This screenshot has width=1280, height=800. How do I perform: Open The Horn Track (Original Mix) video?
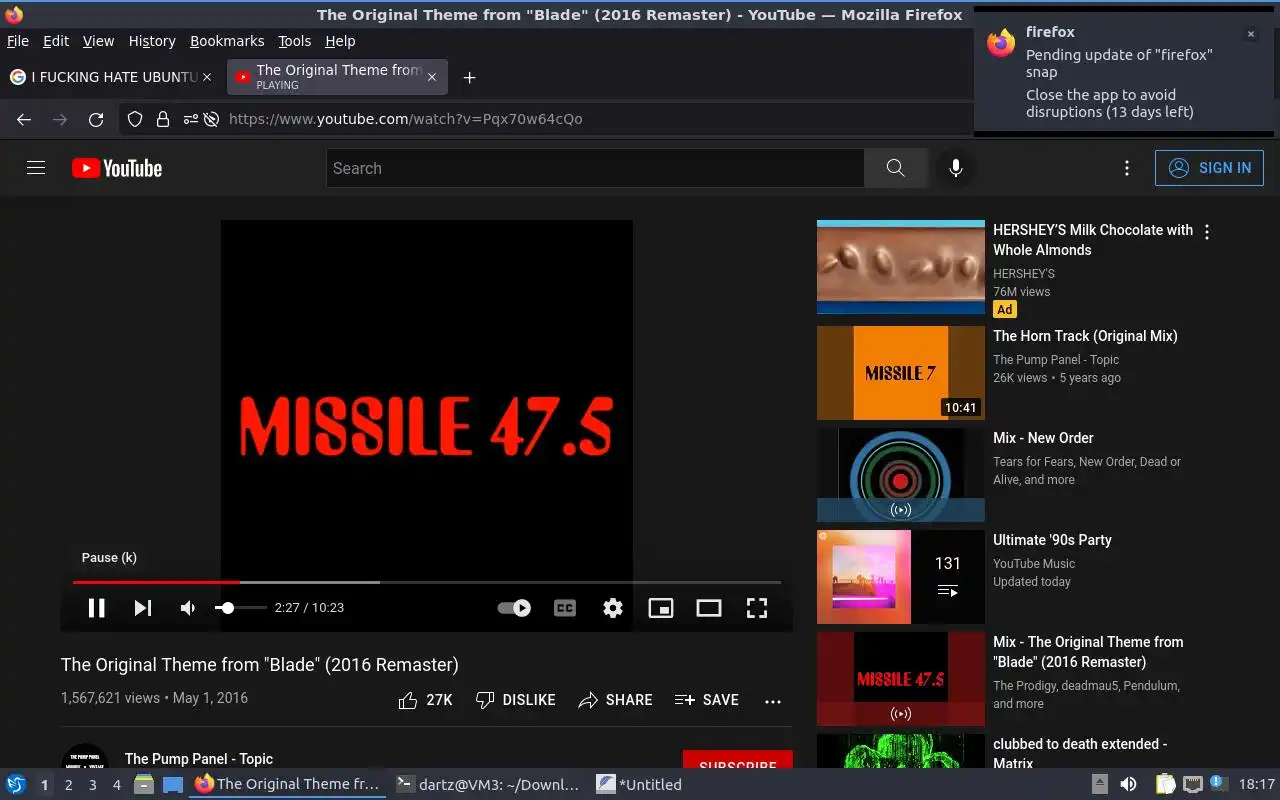coord(1085,336)
